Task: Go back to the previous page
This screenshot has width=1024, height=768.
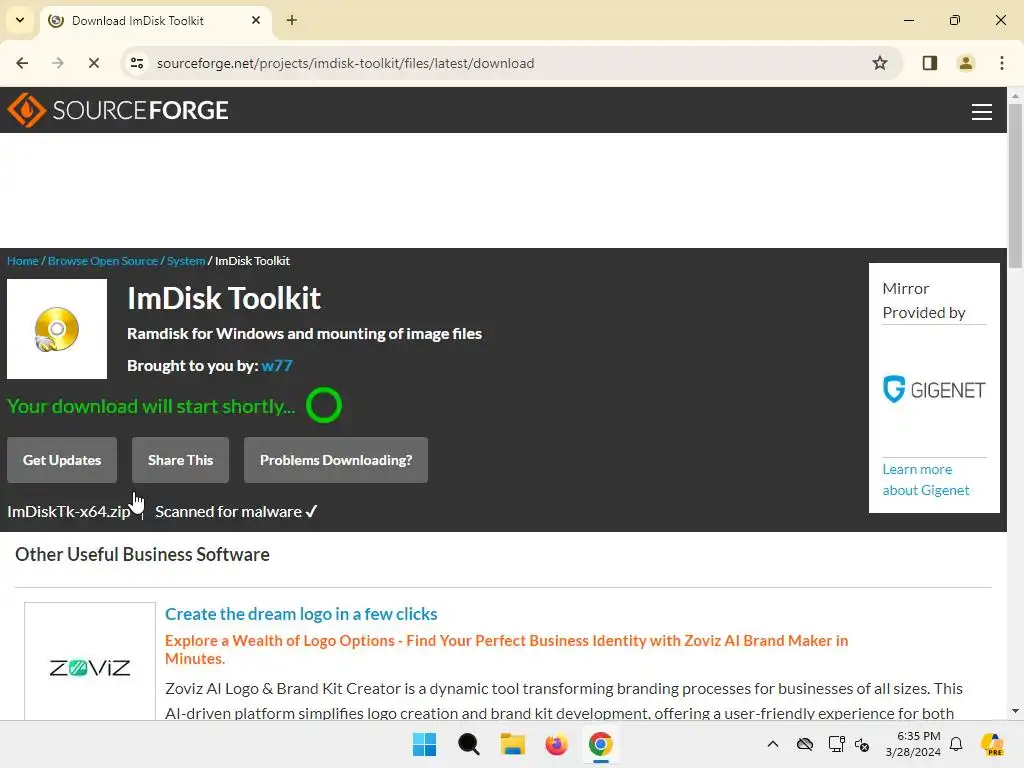Action: coord(22,63)
